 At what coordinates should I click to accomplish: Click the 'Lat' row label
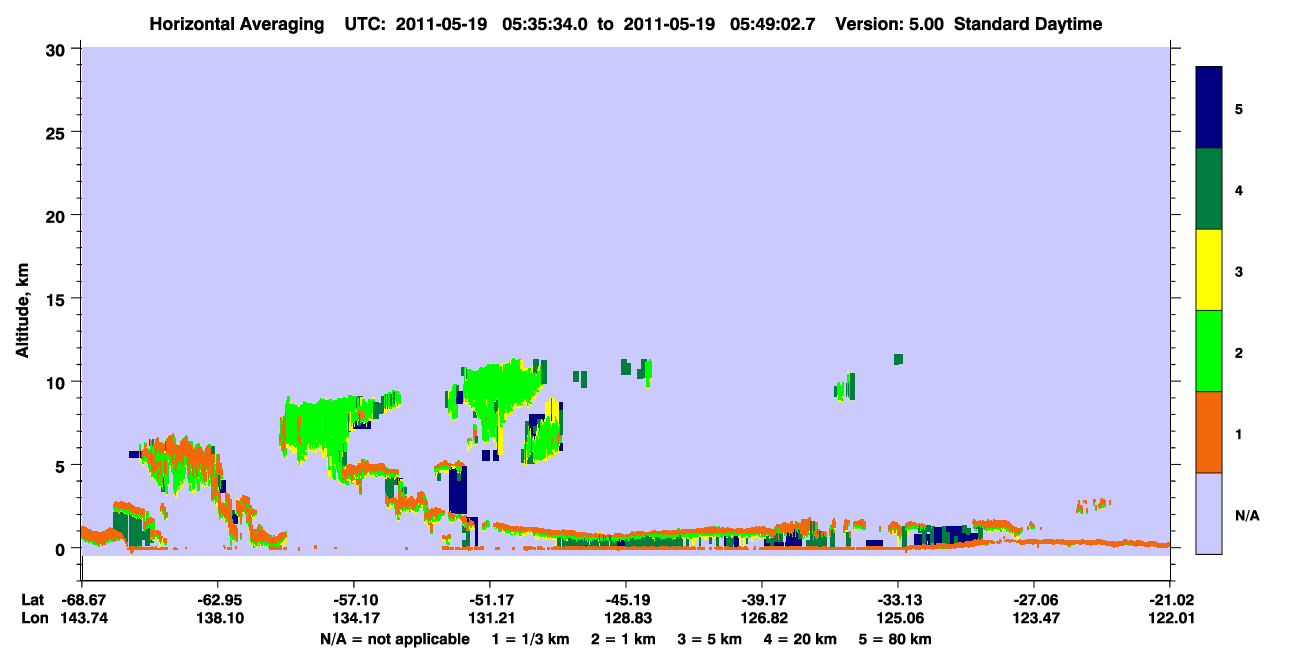pyautogui.click(x=33, y=600)
